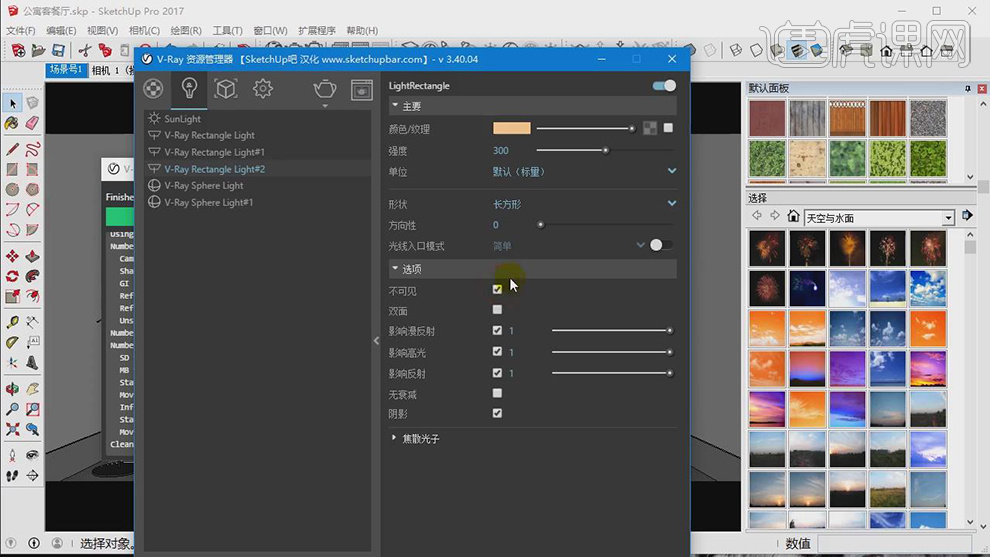Start render with the teapot icon
The image size is (990, 557).
(x=325, y=89)
